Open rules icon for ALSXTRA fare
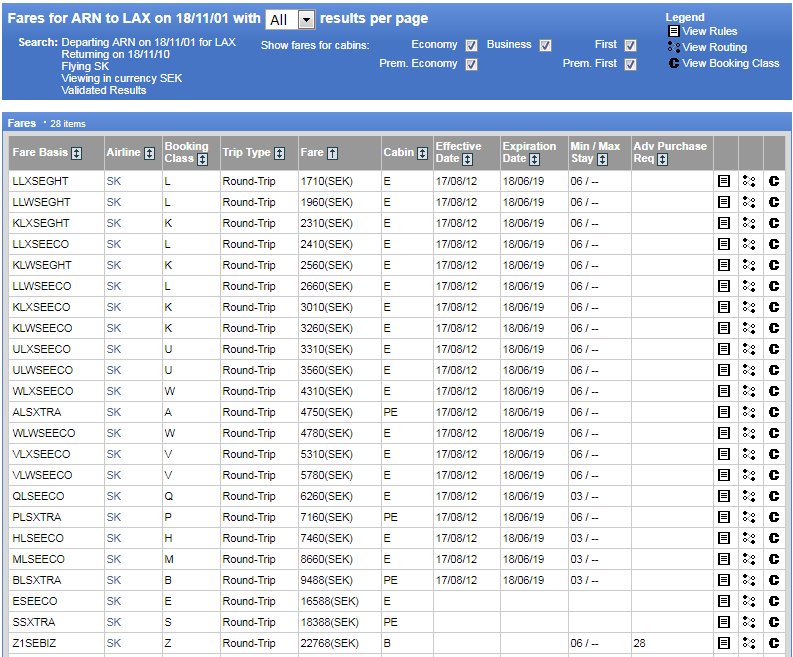Viewport: 793px width, 657px height. point(724,412)
